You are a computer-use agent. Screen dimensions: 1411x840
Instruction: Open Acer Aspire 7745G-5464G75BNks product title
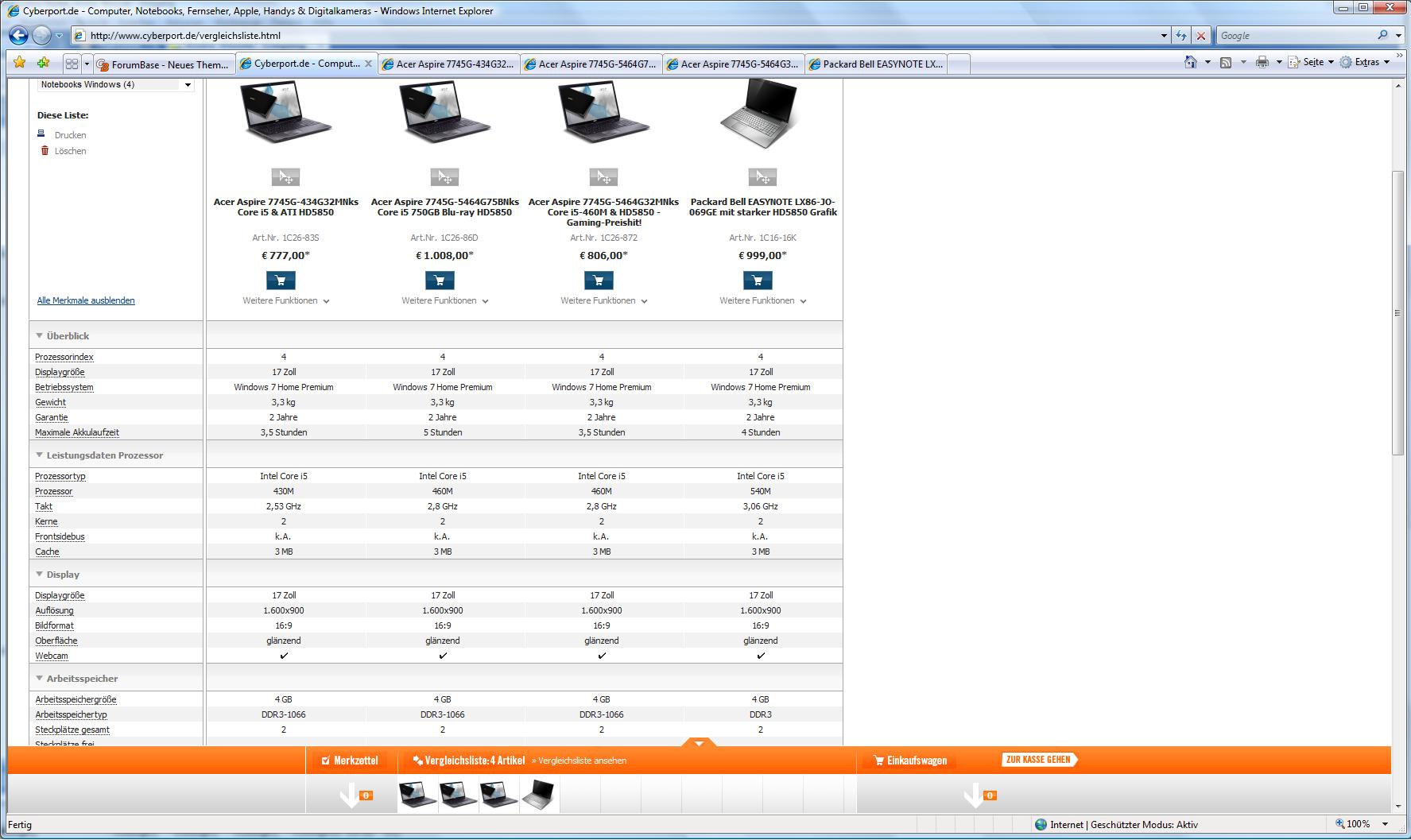(444, 207)
